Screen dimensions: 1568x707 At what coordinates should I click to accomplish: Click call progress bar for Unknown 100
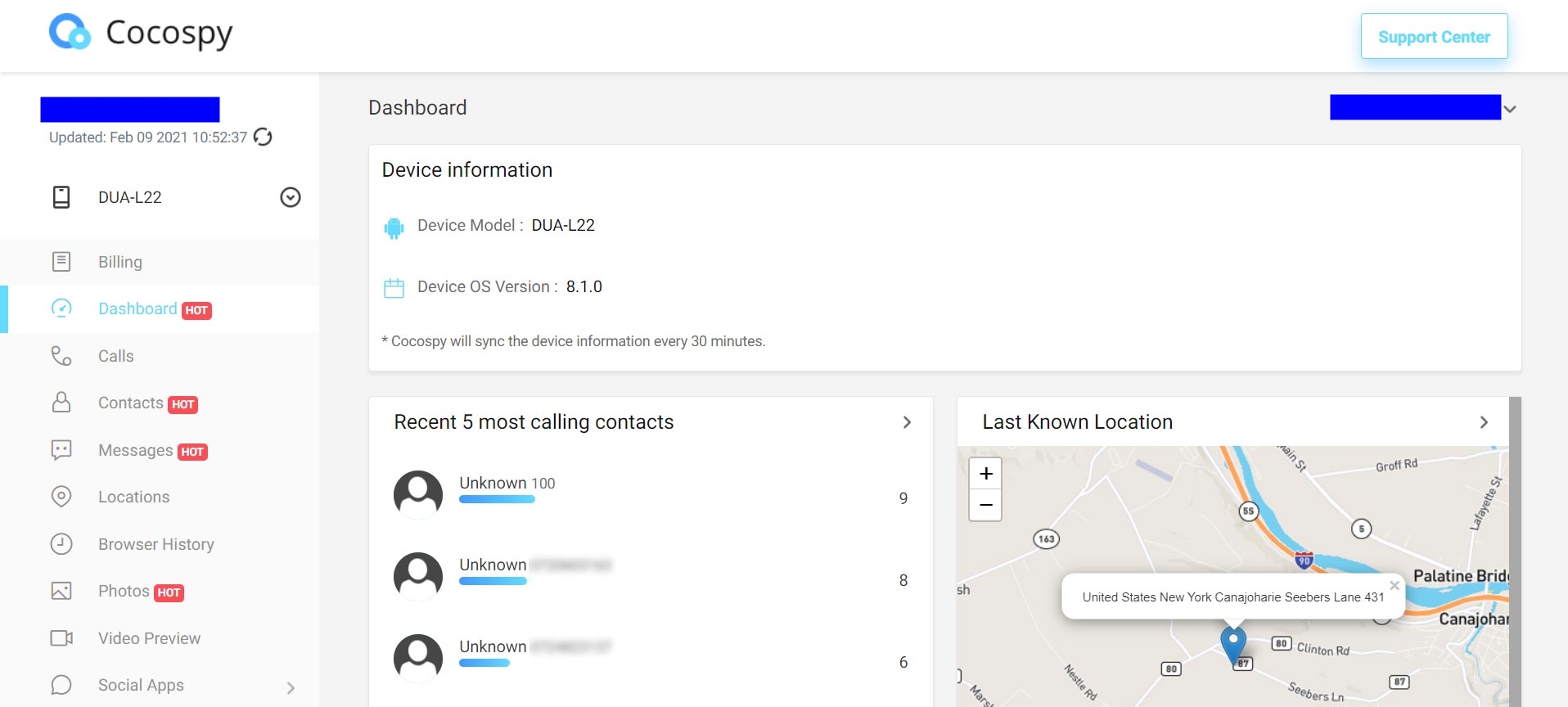(x=497, y=499)
